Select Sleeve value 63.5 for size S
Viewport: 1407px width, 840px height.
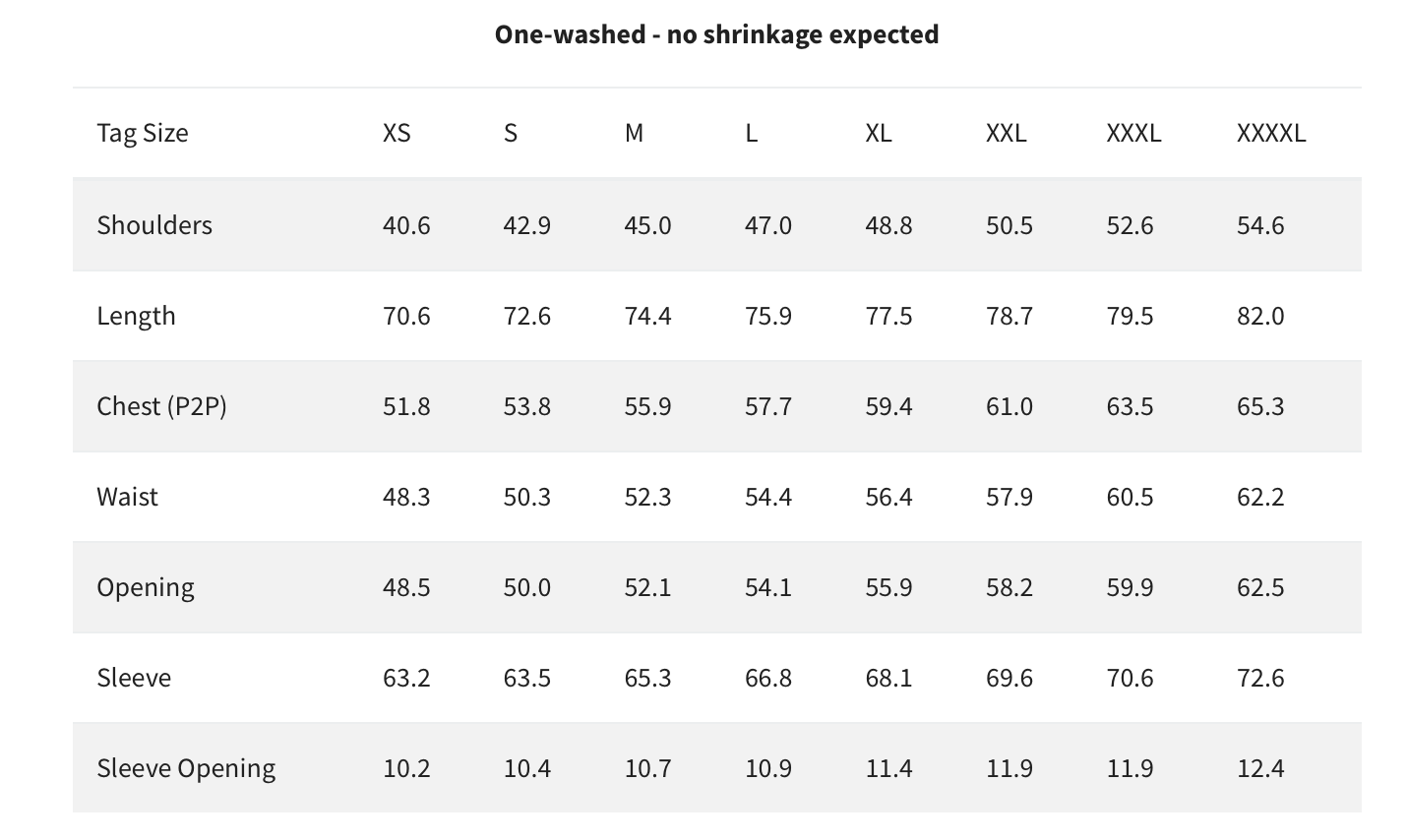[527, 678]
